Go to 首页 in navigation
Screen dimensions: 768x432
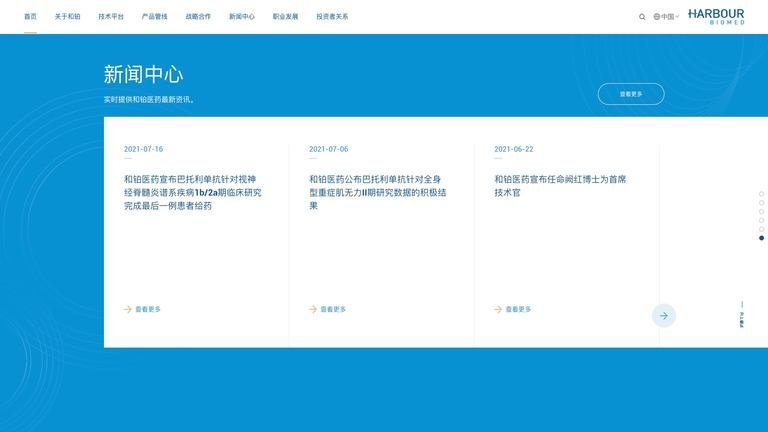[30, 17]
